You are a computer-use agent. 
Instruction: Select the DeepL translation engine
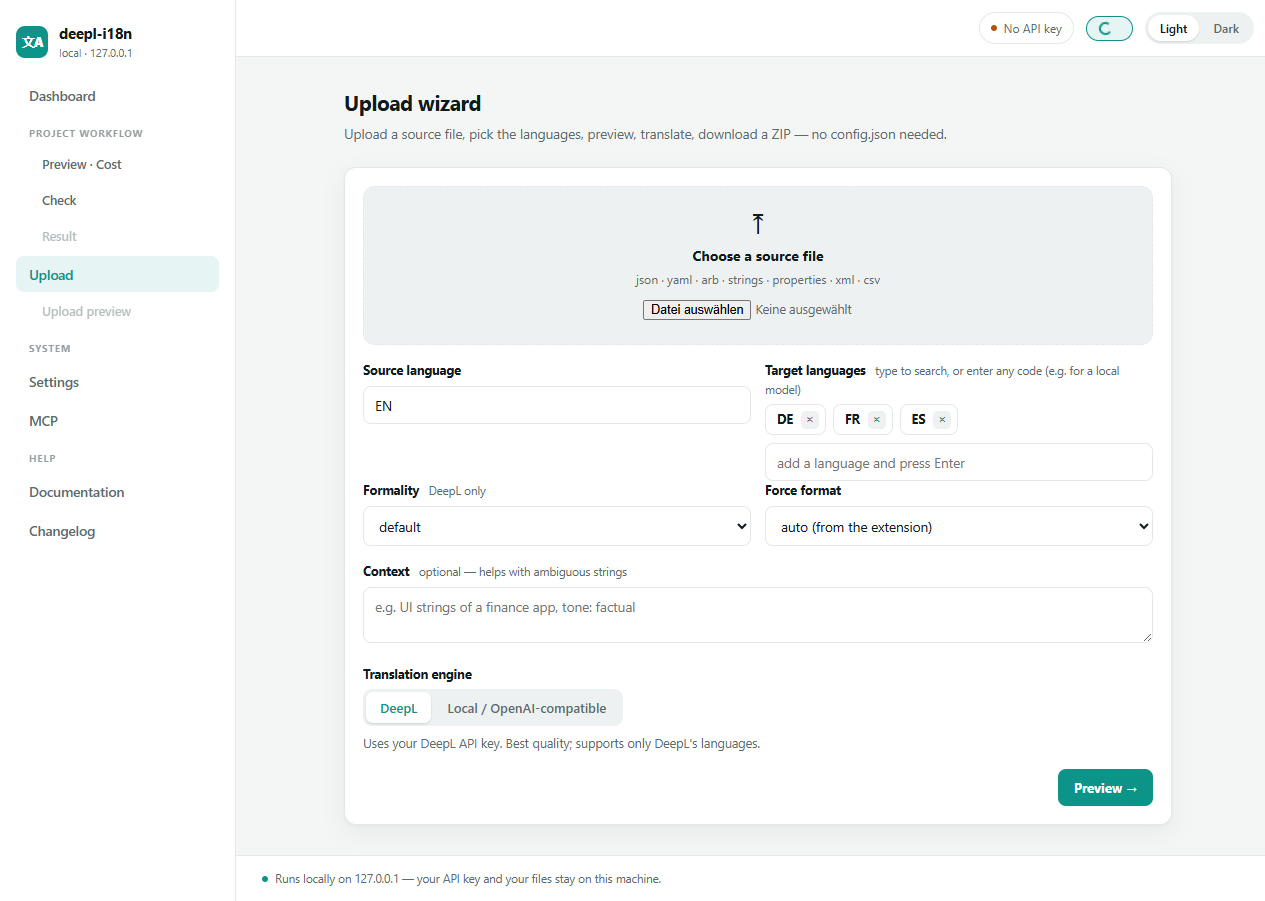coord(399,708)
